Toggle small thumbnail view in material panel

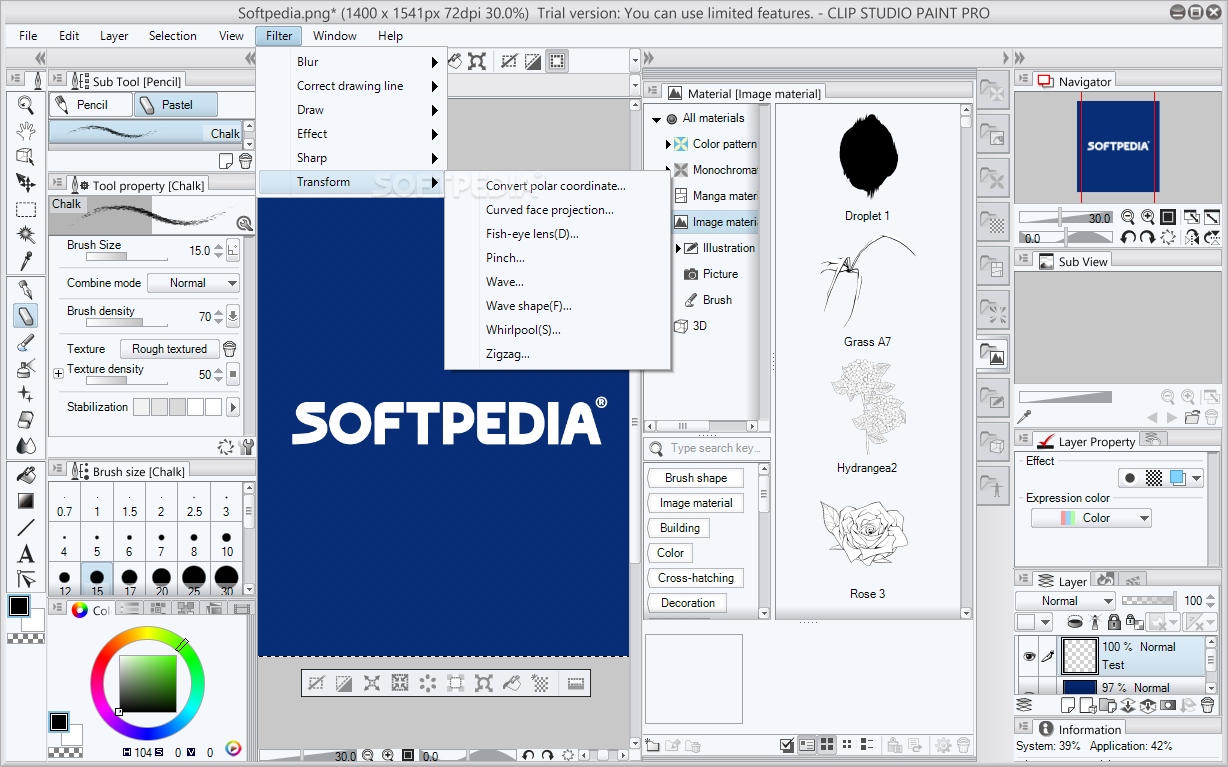coord(847,745)
